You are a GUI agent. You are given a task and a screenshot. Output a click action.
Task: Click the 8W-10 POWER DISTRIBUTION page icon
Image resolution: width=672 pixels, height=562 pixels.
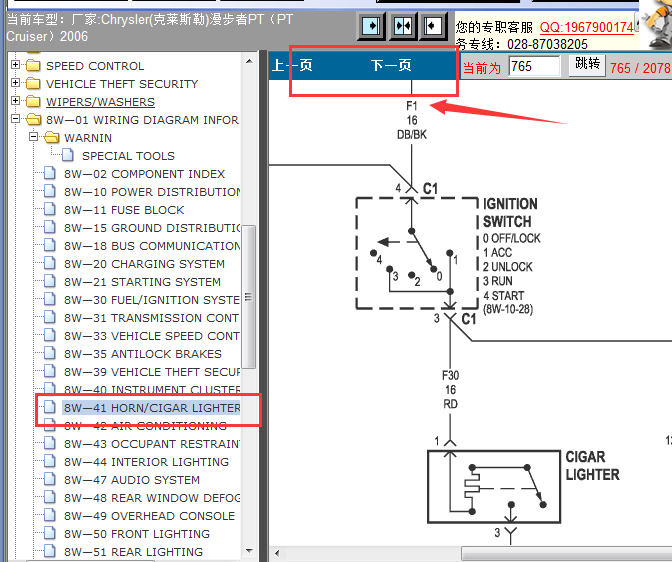[x=50, y=191]
